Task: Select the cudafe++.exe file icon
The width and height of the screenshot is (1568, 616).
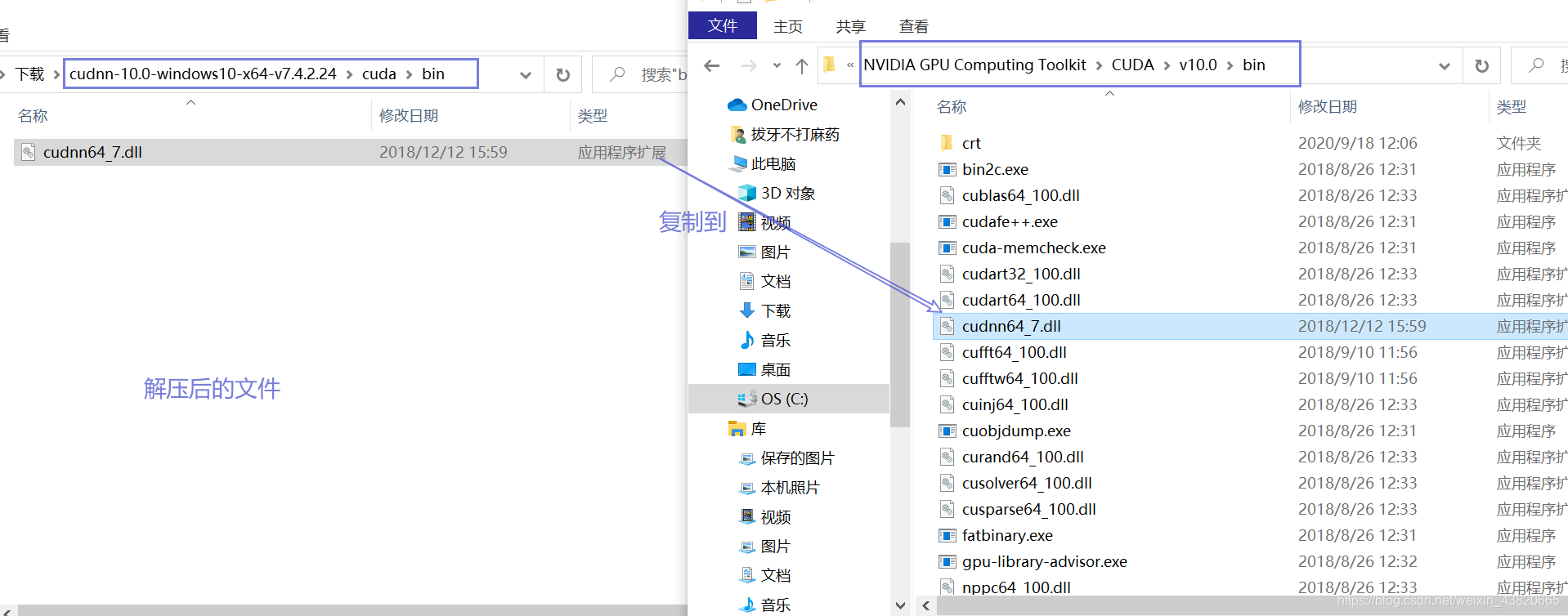Action: 947,221
